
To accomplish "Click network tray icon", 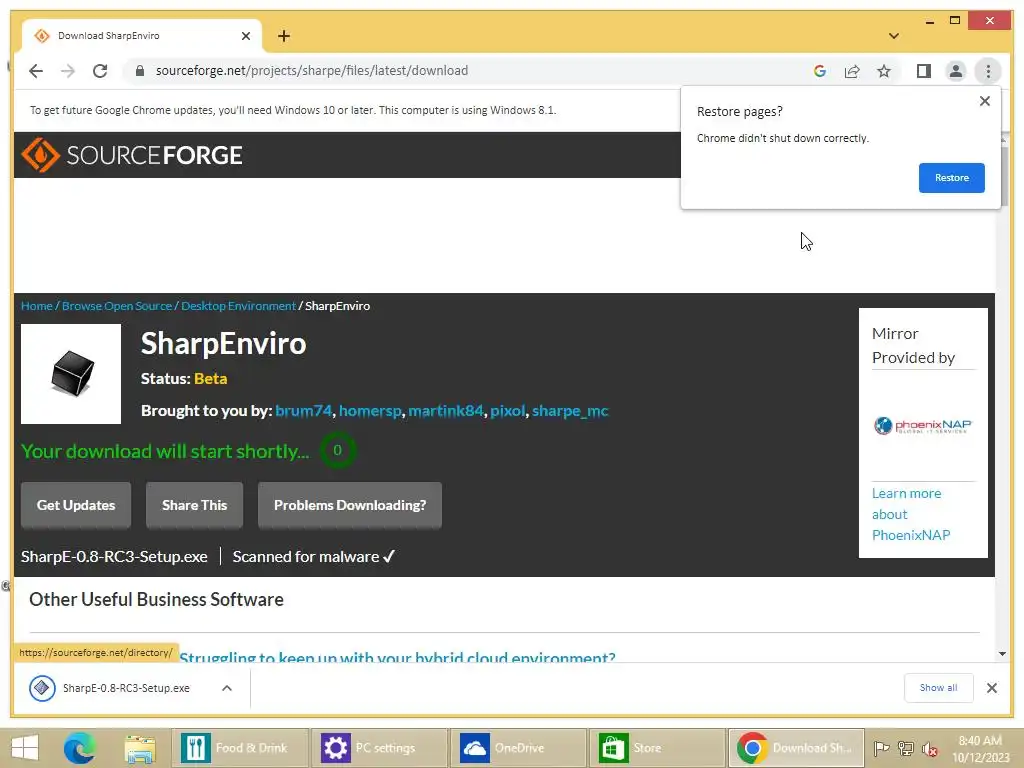I will coord(905,748).
